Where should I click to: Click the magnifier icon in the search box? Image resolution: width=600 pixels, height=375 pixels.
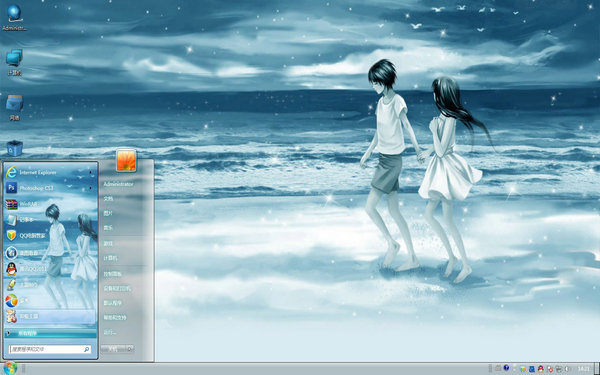(x=86, y=349)
